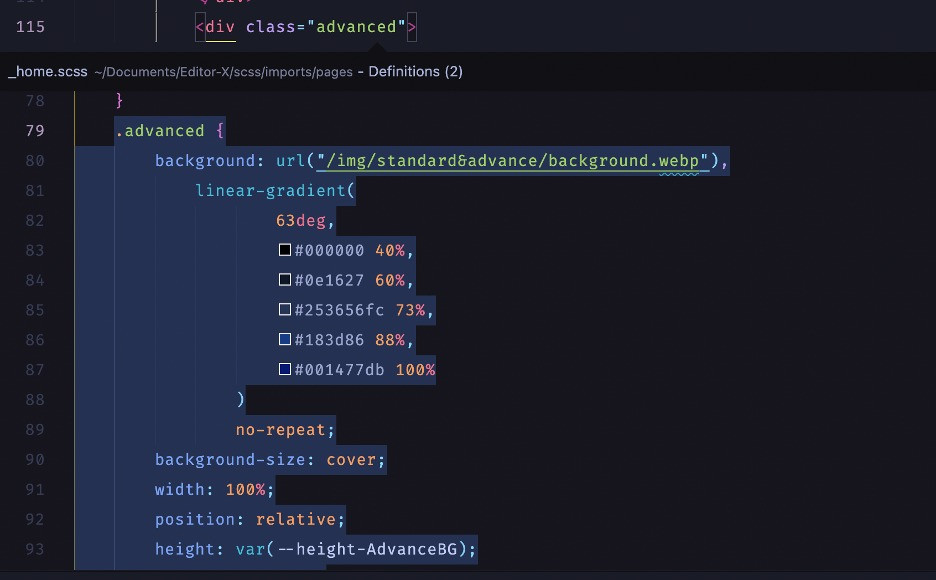Click the closing brace on line 78
The image size is (936, 580).
[x=119, y=100]
